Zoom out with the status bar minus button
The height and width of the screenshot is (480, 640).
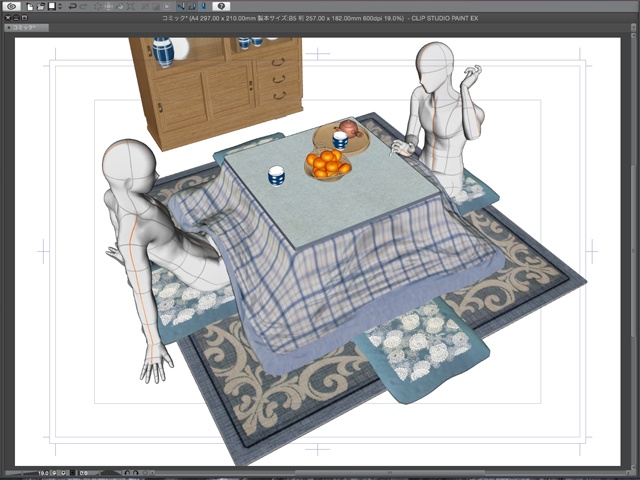pyautogui.click(x=54, y=473)
